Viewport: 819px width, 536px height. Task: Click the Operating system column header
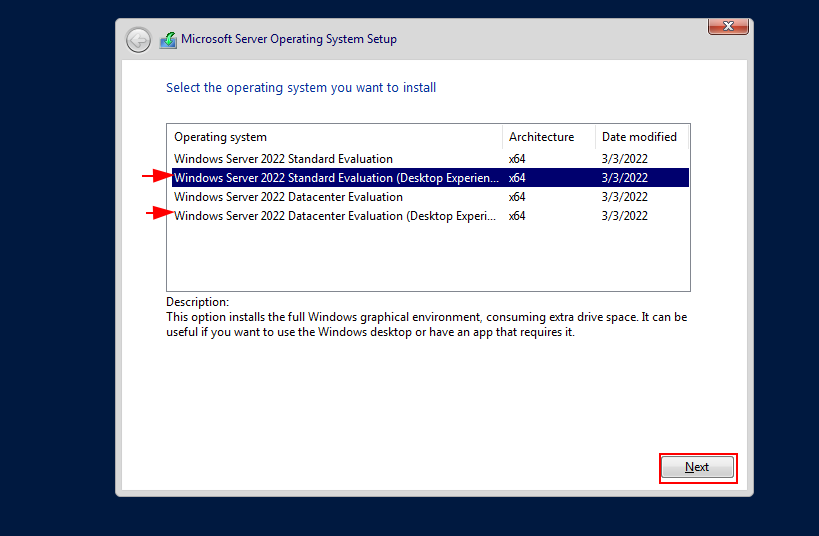[x=335, y=137]
